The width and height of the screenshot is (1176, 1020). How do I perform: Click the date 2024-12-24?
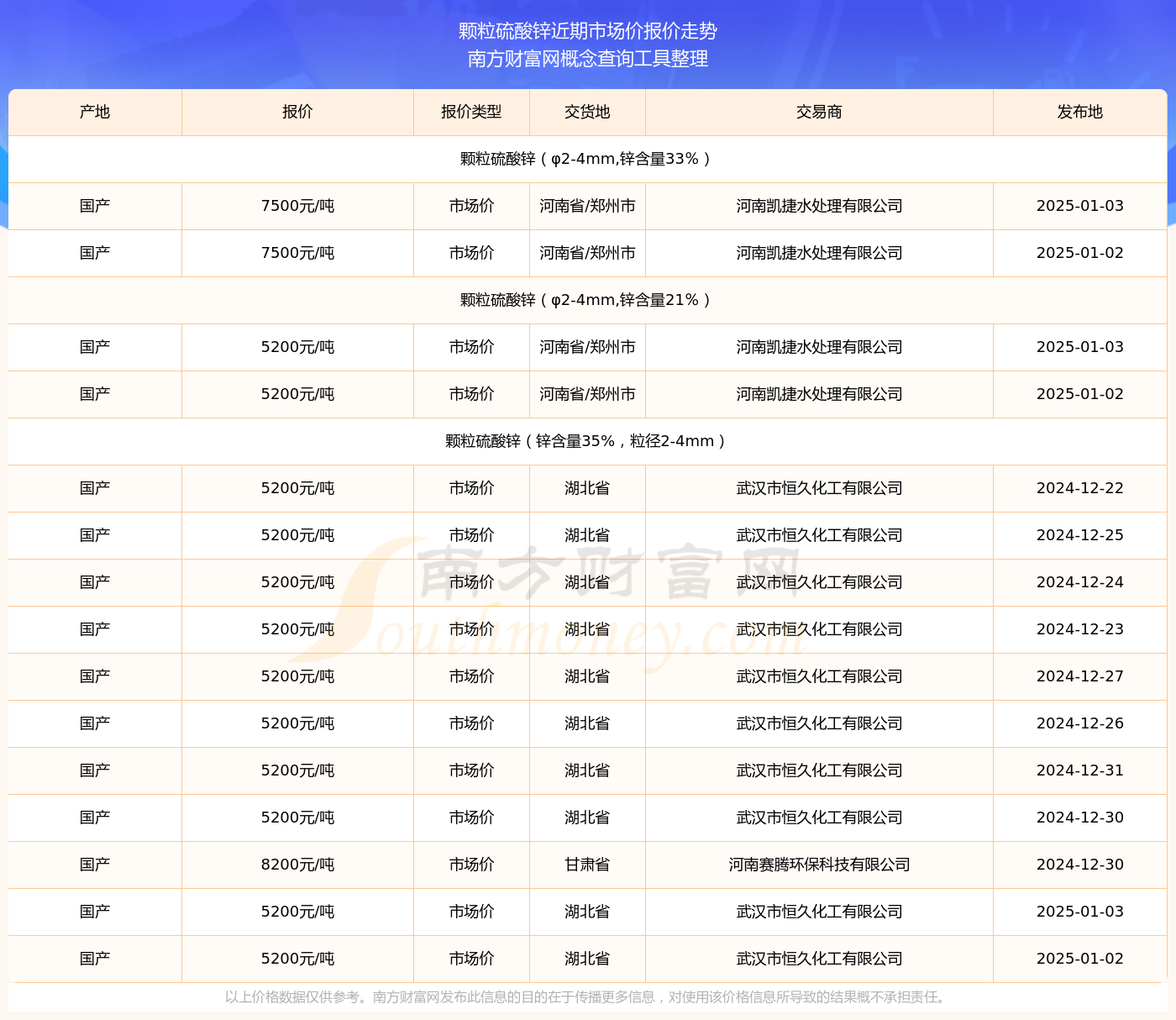[x=1079, y=582]
